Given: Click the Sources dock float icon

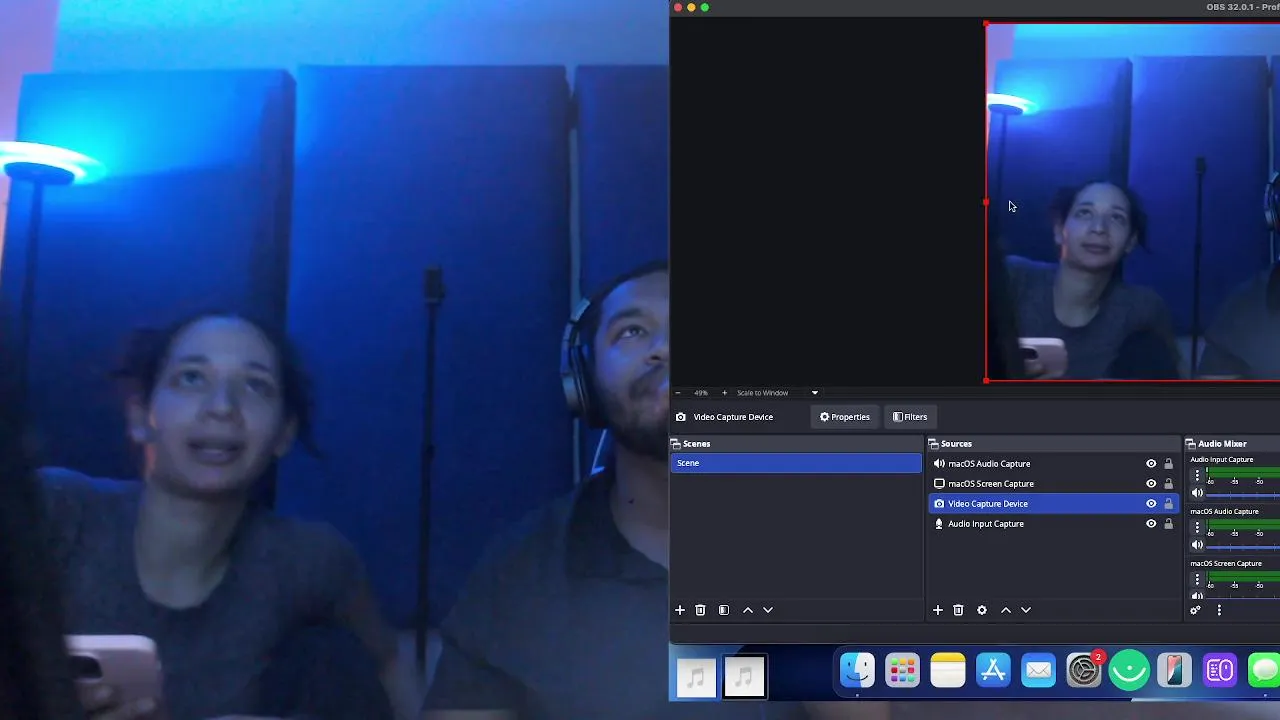Looking at the screenshot, I should coord(934,444).
